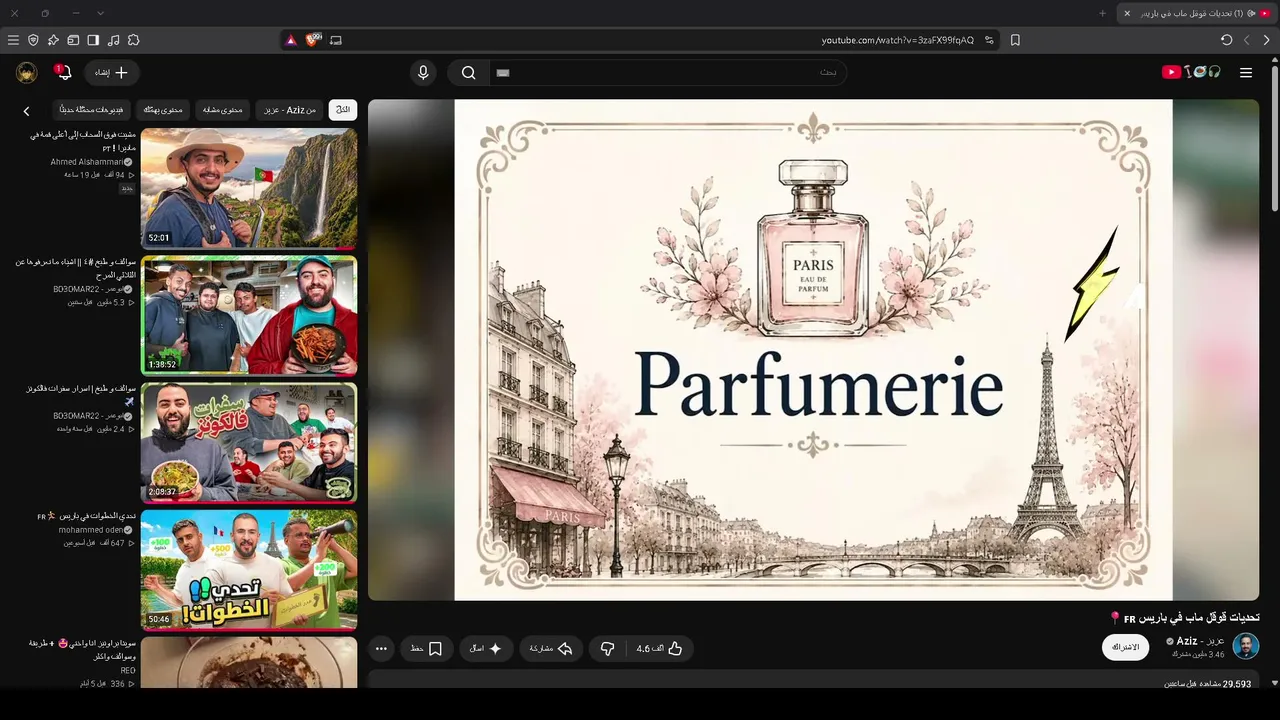Open the Brave Shields lion icon
This screenshot has width=1280, height=720.
coord(313,40)
